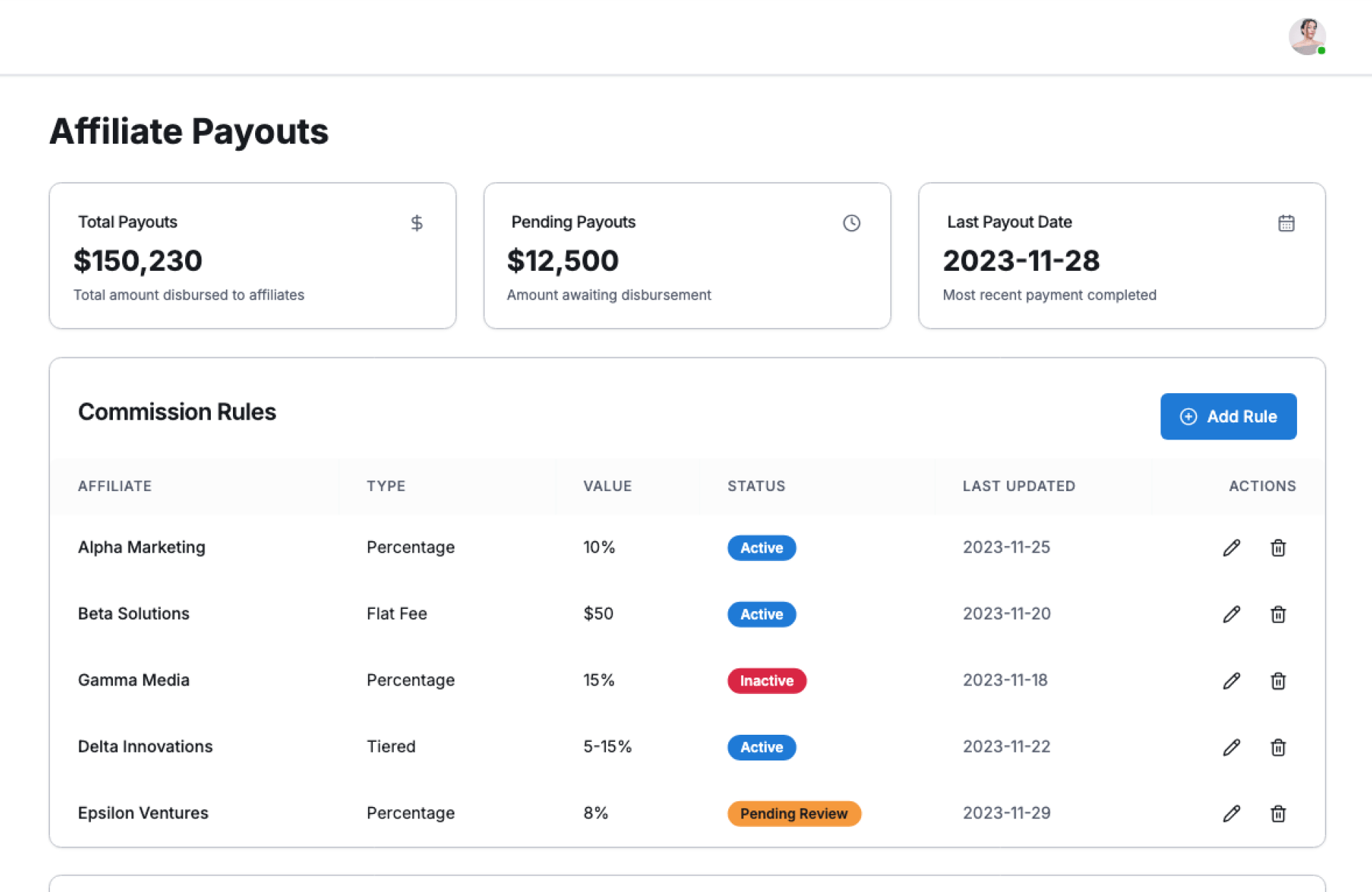The image size is (1372, 892).
Task: Edit the Epsilon Ventures rule
Action: point(1231,813)
